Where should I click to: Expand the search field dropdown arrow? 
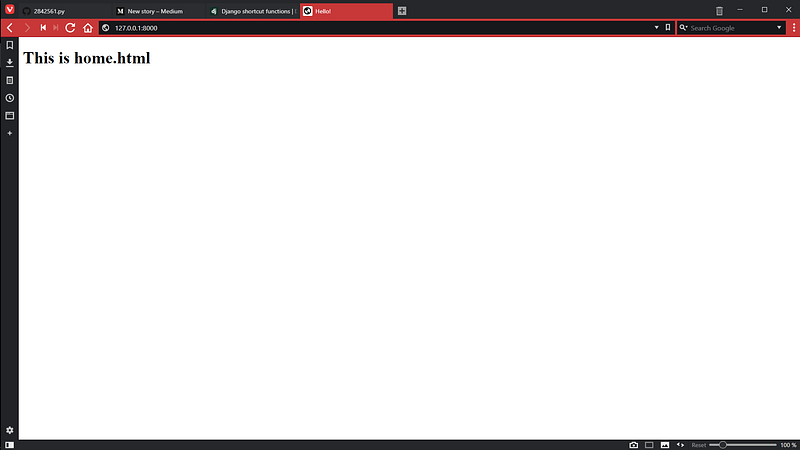coord(779,28)
